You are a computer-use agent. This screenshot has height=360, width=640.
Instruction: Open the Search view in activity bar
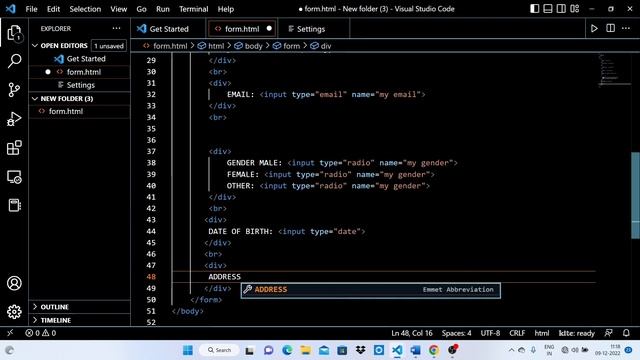(x=14, y=61)
